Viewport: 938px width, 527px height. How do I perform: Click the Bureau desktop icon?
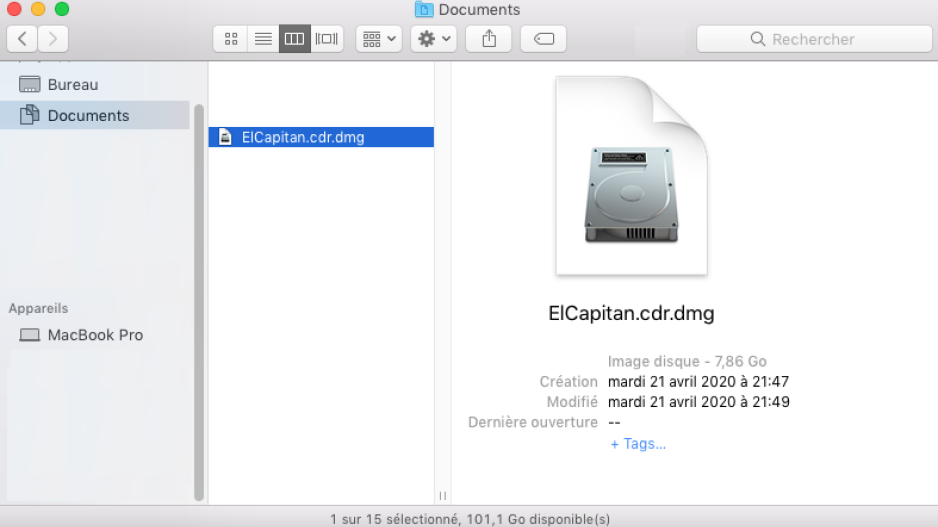coord(29,84)
